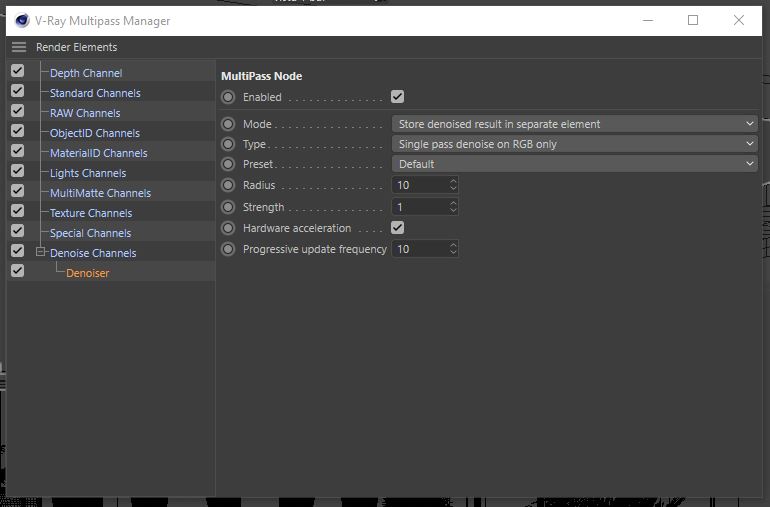
Task: Click the Render Elements menu label
Action: click(x=77, y=47)
